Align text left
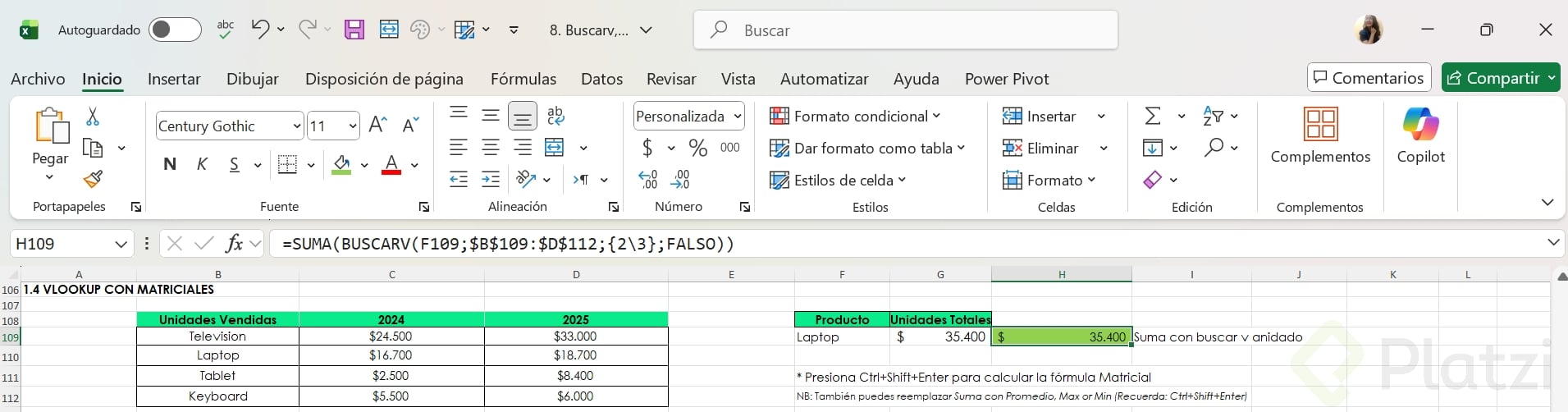 (x=459, y=148)
